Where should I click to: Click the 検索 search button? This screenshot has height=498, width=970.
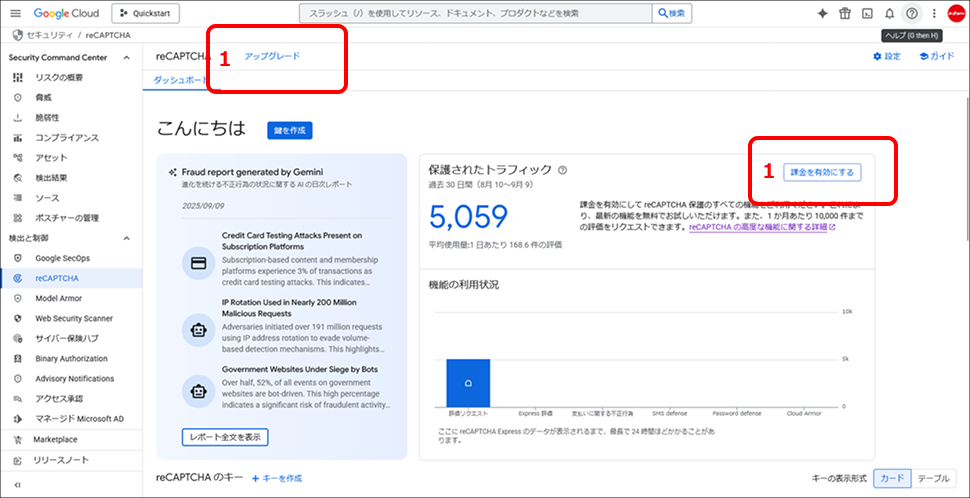pyautogui.click(x=672, y=13)
